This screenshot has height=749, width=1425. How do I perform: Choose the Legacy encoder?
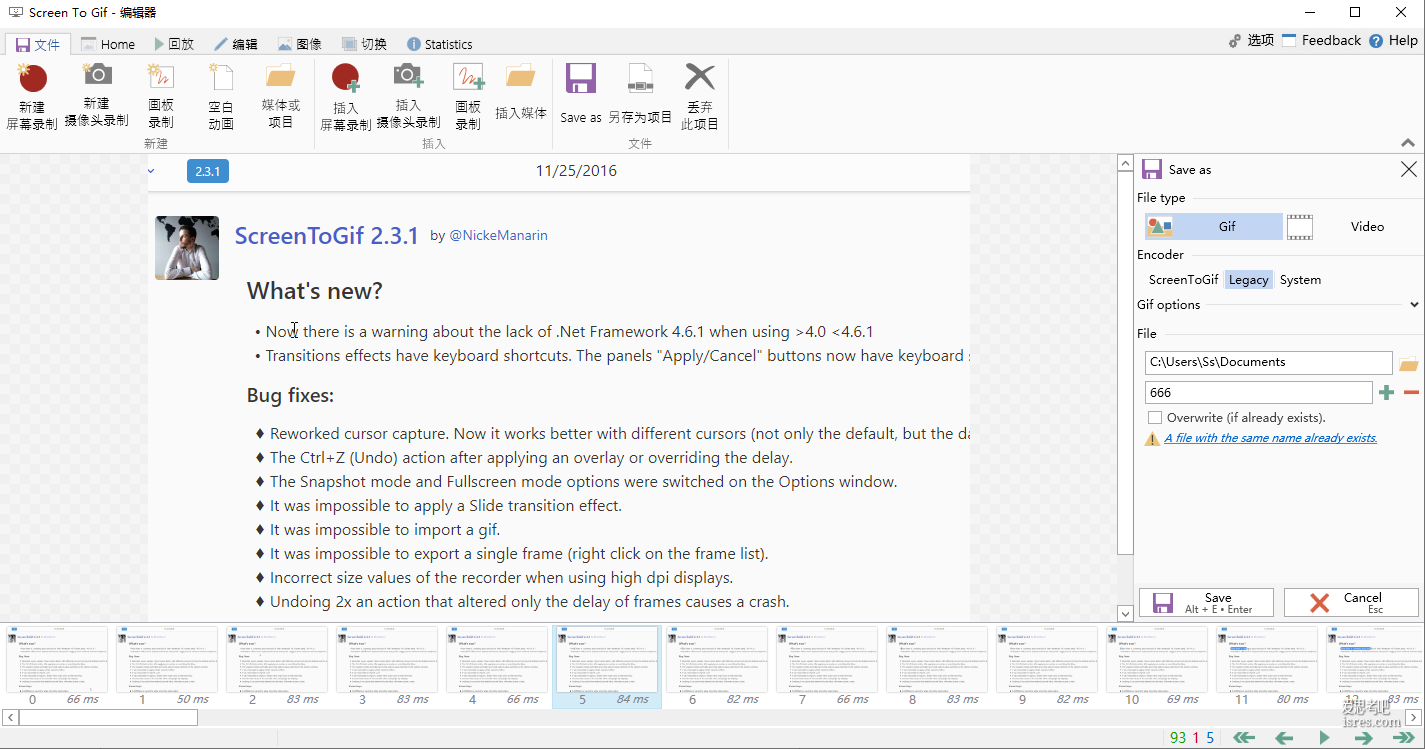[1248, 280]
